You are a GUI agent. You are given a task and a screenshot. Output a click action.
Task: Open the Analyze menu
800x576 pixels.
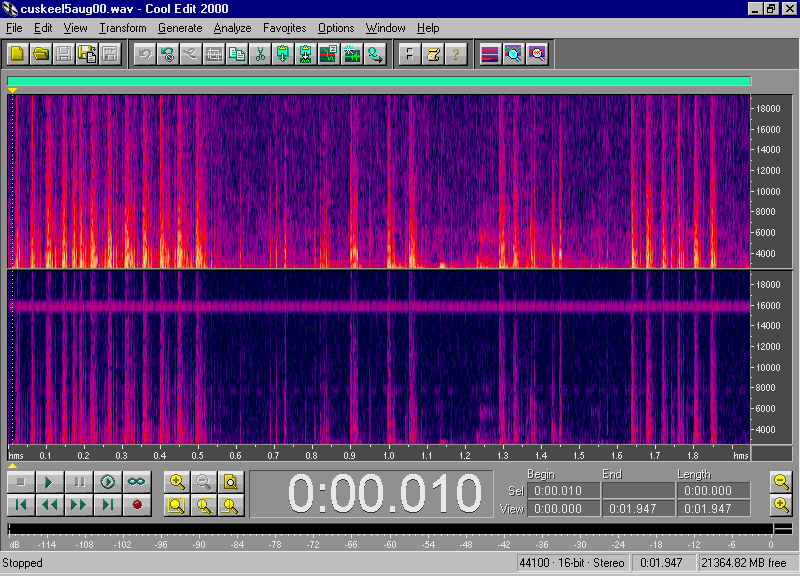pyautogui.click(x=232, y=28)
